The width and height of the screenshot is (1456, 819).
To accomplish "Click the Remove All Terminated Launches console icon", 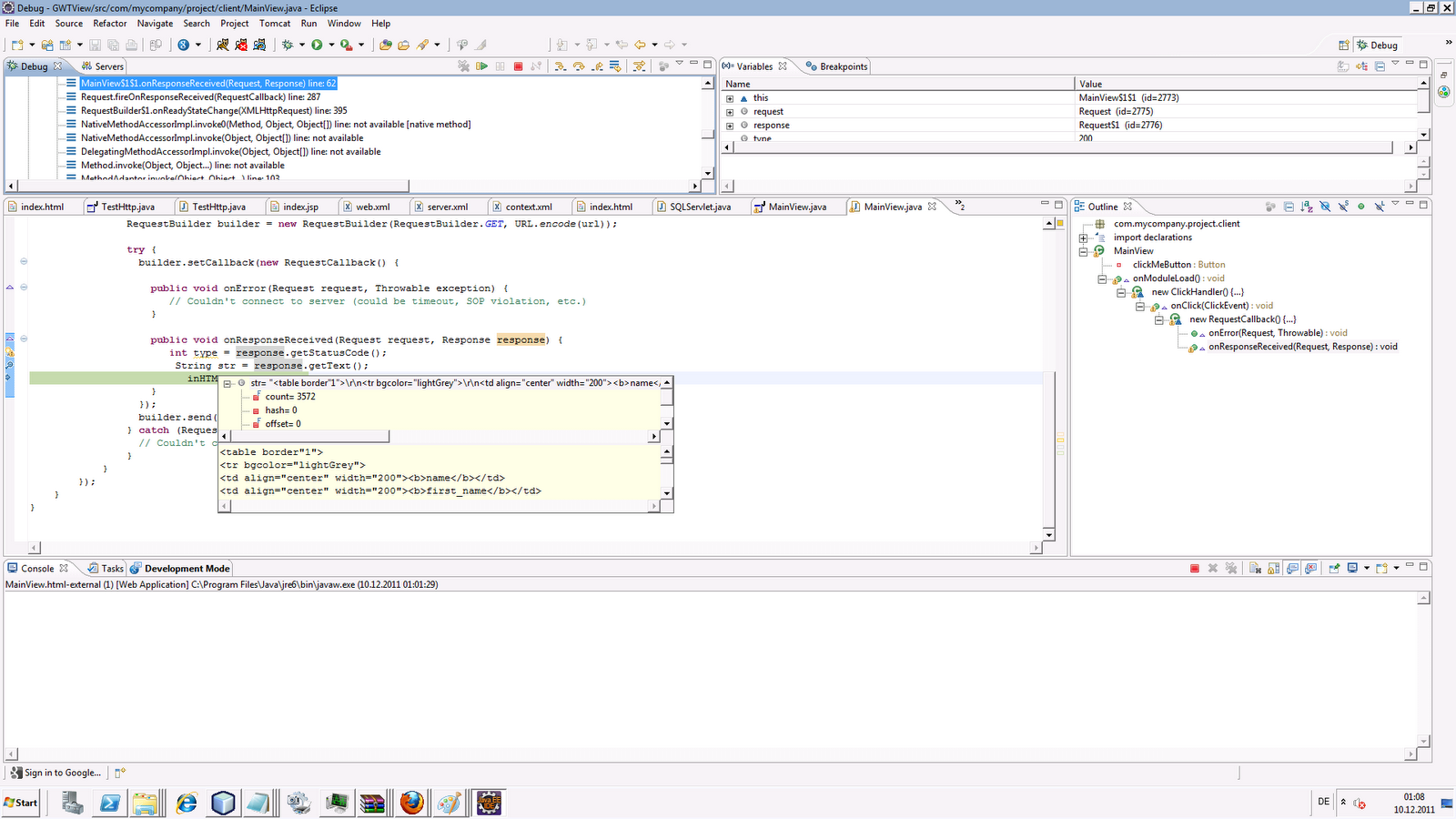I will [x=1230, y=568].
